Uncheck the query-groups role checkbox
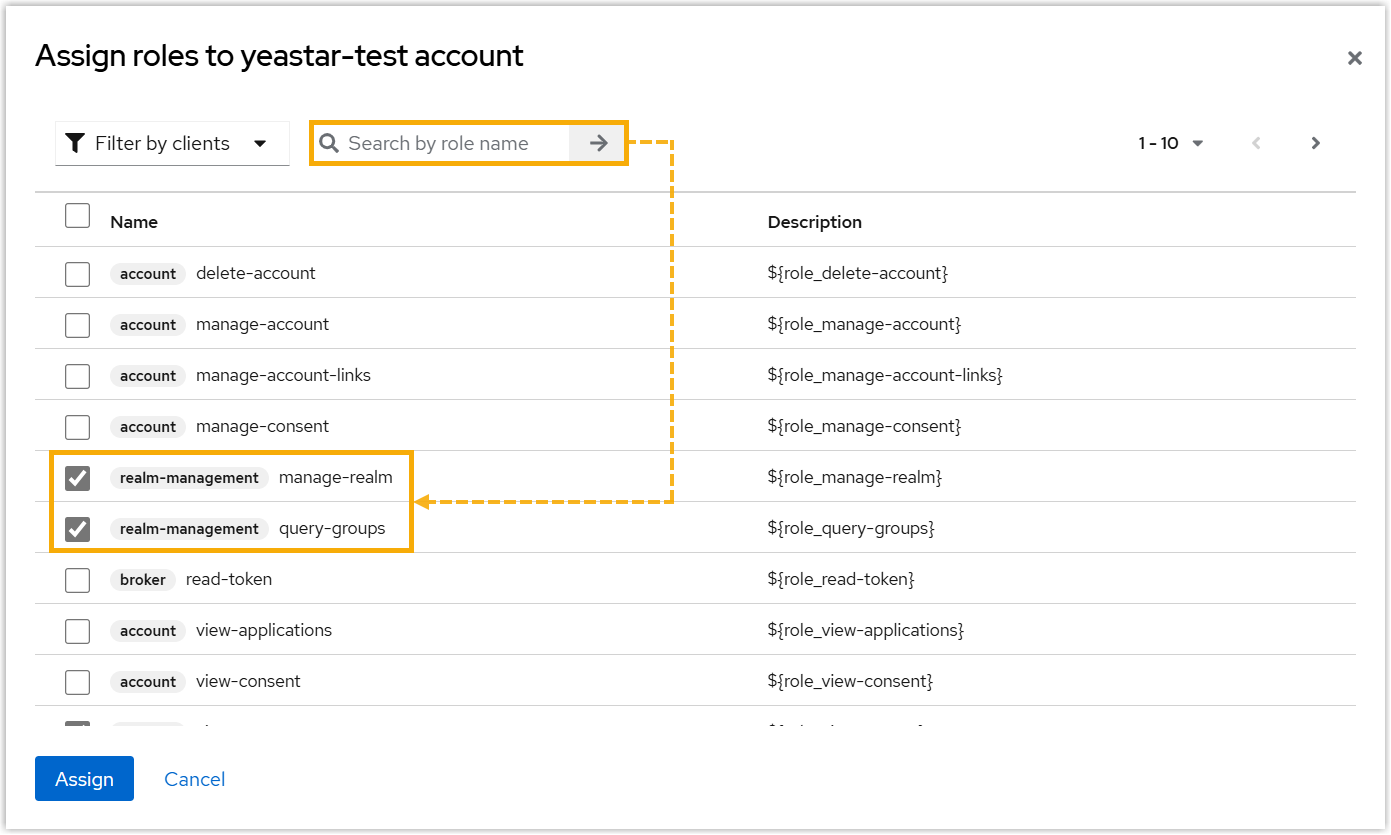Viewport: 1391px width, 835px height. [78, 529]
